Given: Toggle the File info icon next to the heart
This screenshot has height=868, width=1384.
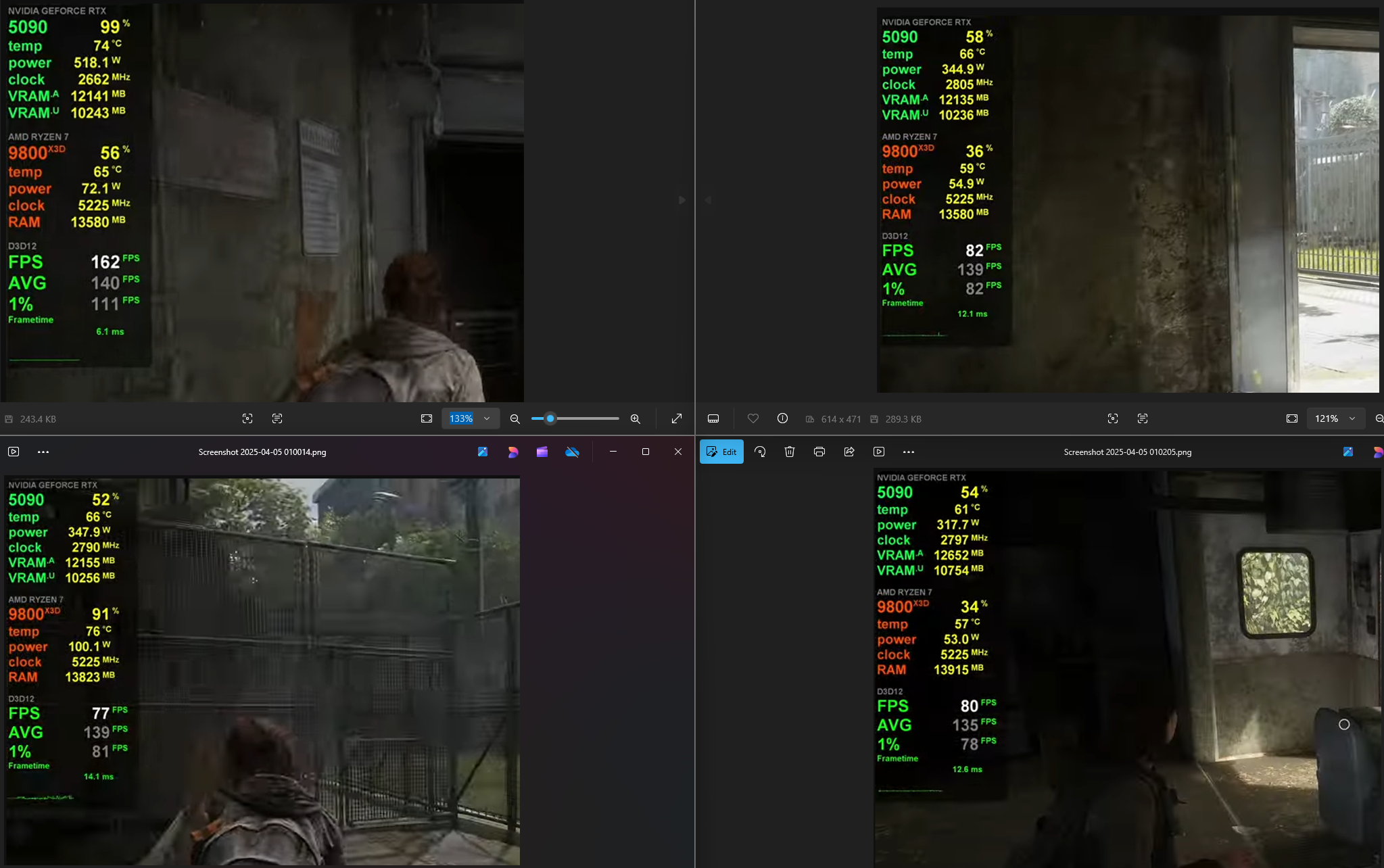Looking at the screenshot, I should pos(782,418).
